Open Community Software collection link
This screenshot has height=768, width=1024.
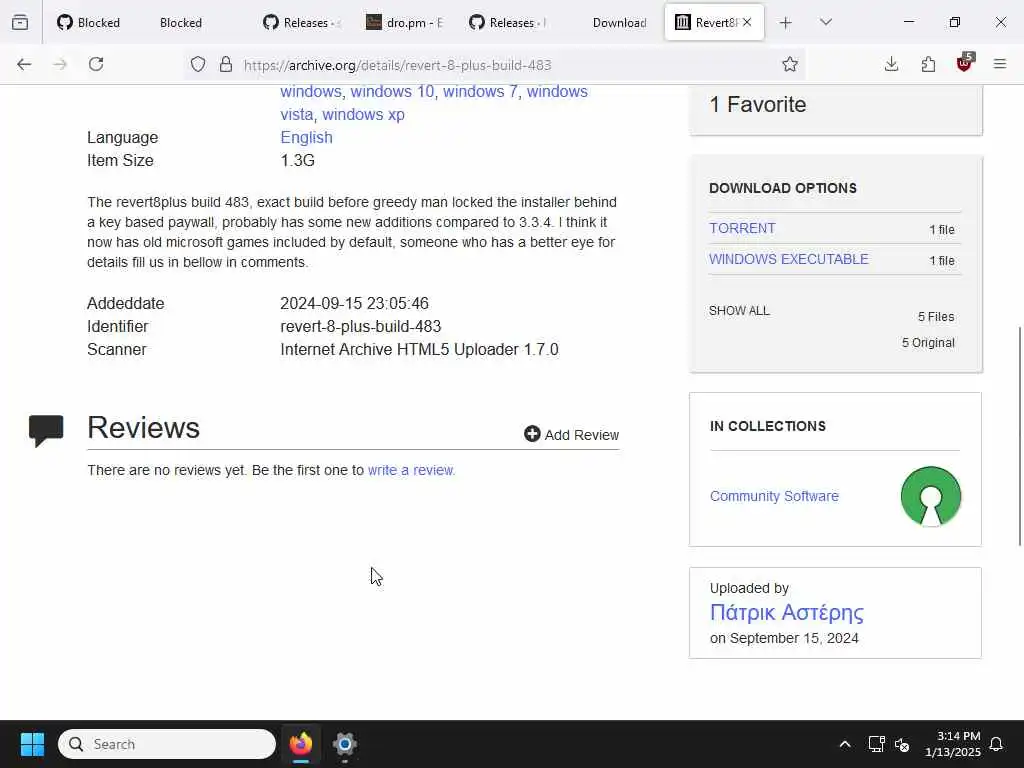pyautogui.click(x=774, y=496)
